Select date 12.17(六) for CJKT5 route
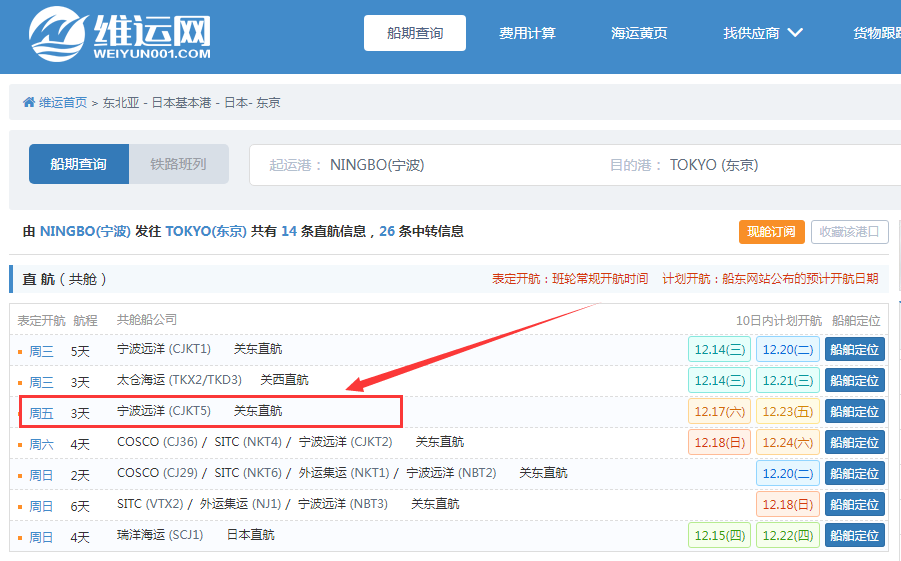 719,411
